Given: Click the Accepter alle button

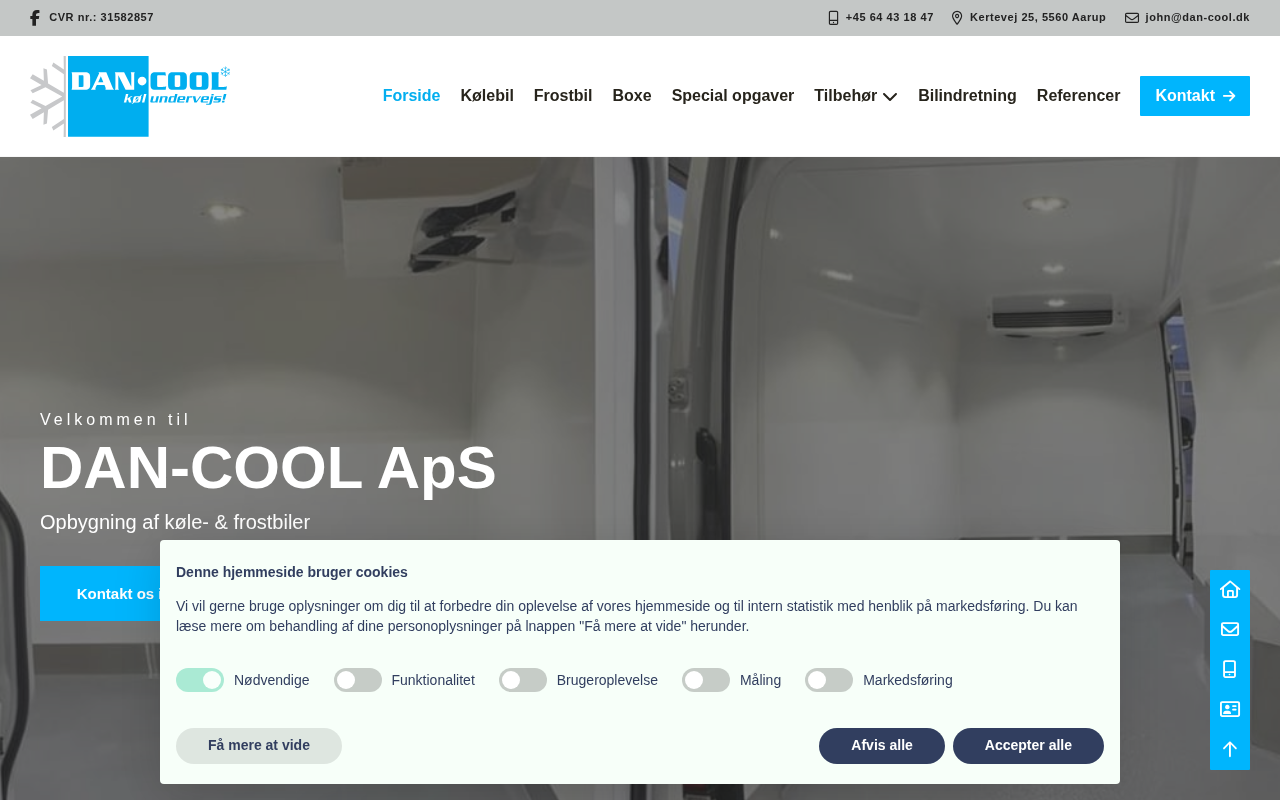Looking at the screenshot, I should [1028, 746].
